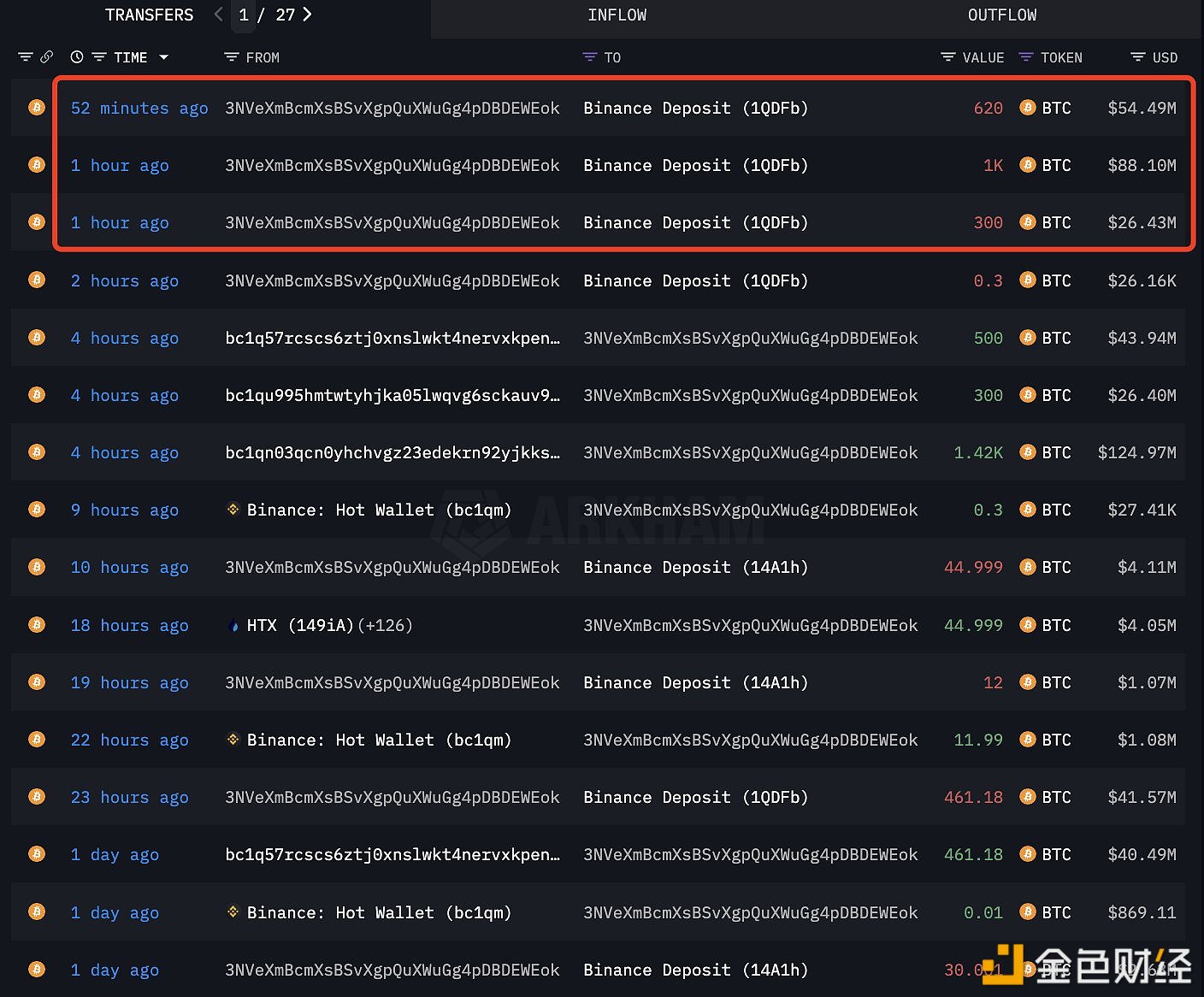Click the $1.07M USD value
Viewport: 1204px width, 997px height.
1147,682
